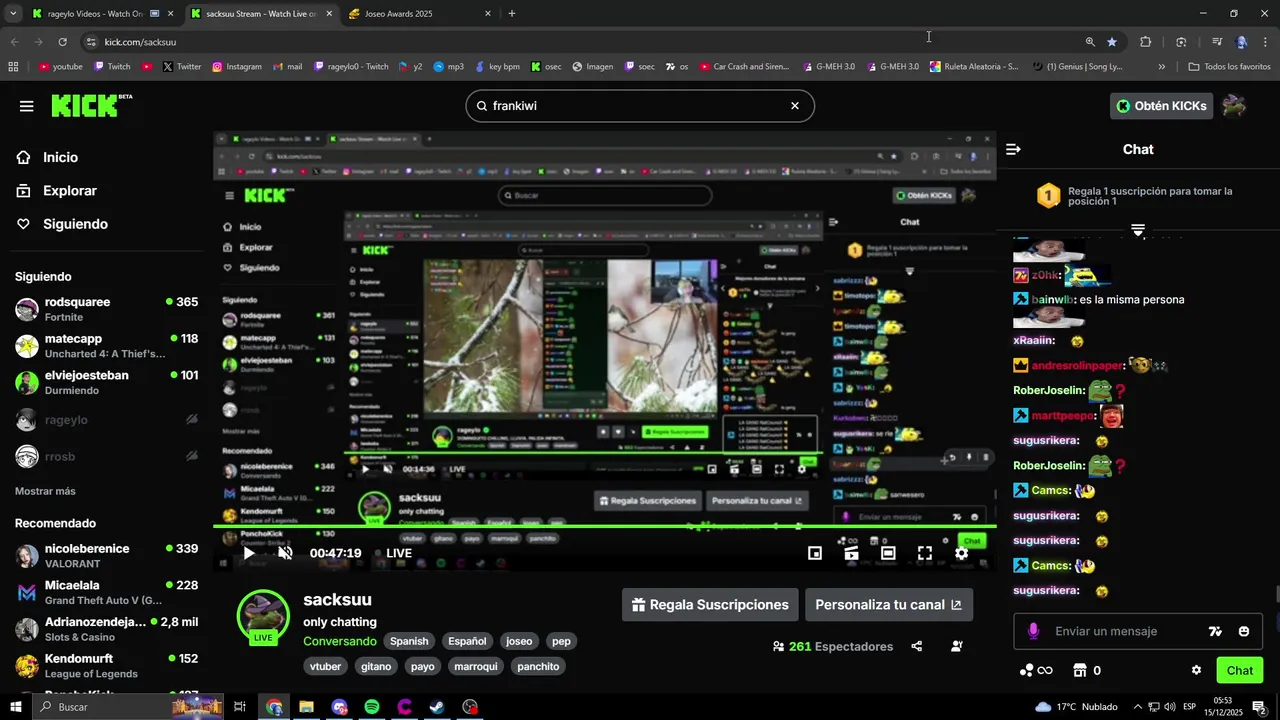Unmute the stream player audio
The height and width of the screenshot is (720, 1280).
point(285,553)
